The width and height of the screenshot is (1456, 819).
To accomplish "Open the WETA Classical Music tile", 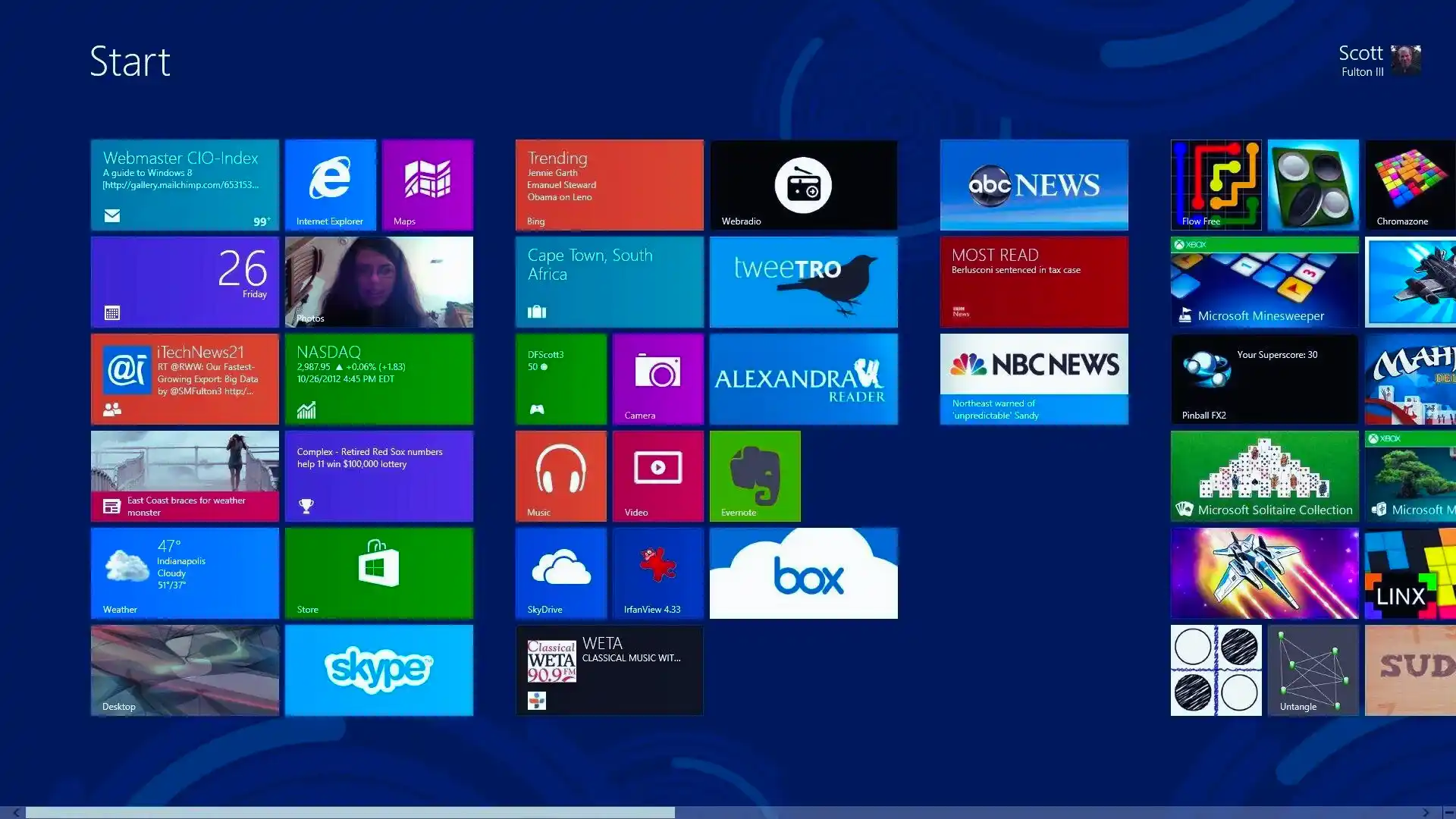I will pos(610,670).
